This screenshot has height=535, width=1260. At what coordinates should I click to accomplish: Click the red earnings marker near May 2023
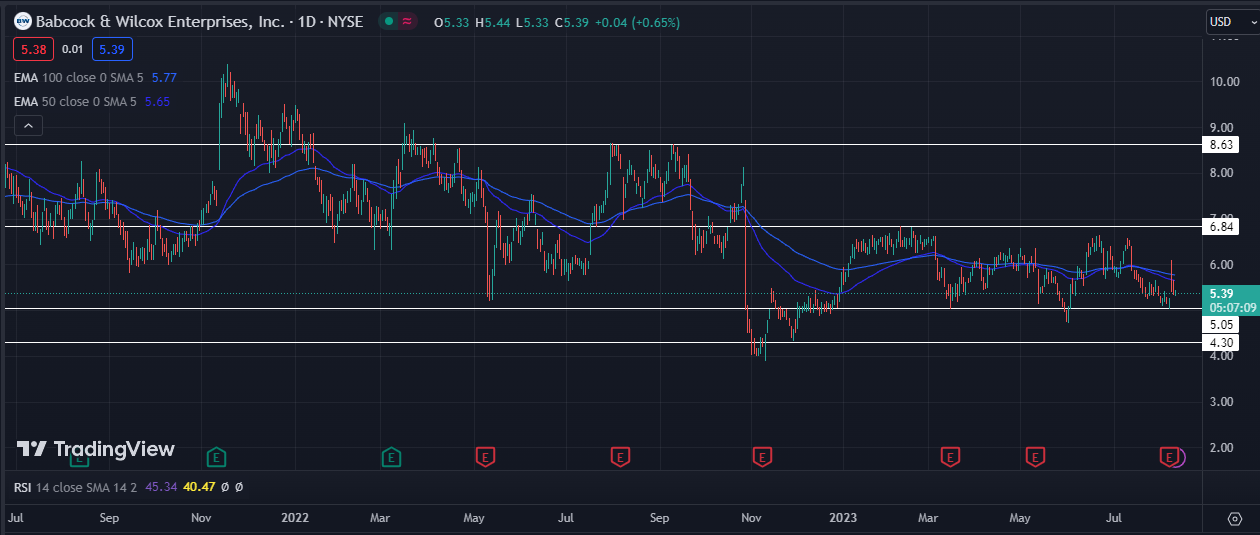coord(1035,457)
